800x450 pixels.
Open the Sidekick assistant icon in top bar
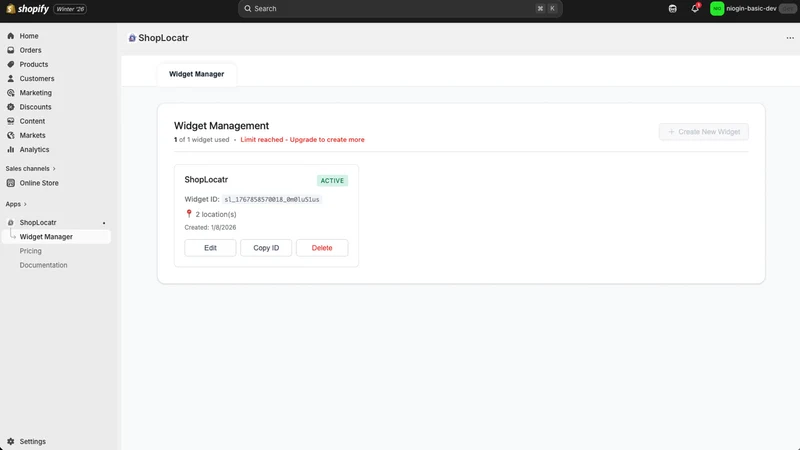pyautogui.click(x=672, y=9)
